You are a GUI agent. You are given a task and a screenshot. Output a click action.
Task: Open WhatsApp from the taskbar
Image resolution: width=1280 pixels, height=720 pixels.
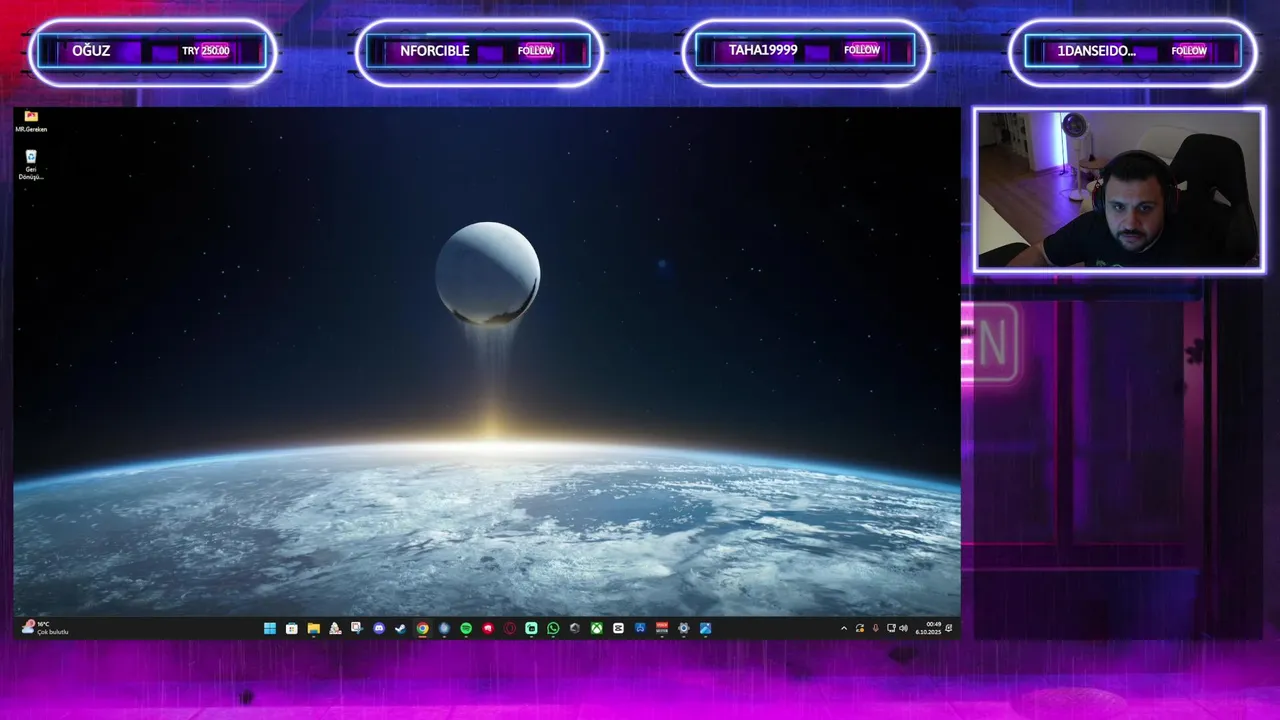point(553,628)
